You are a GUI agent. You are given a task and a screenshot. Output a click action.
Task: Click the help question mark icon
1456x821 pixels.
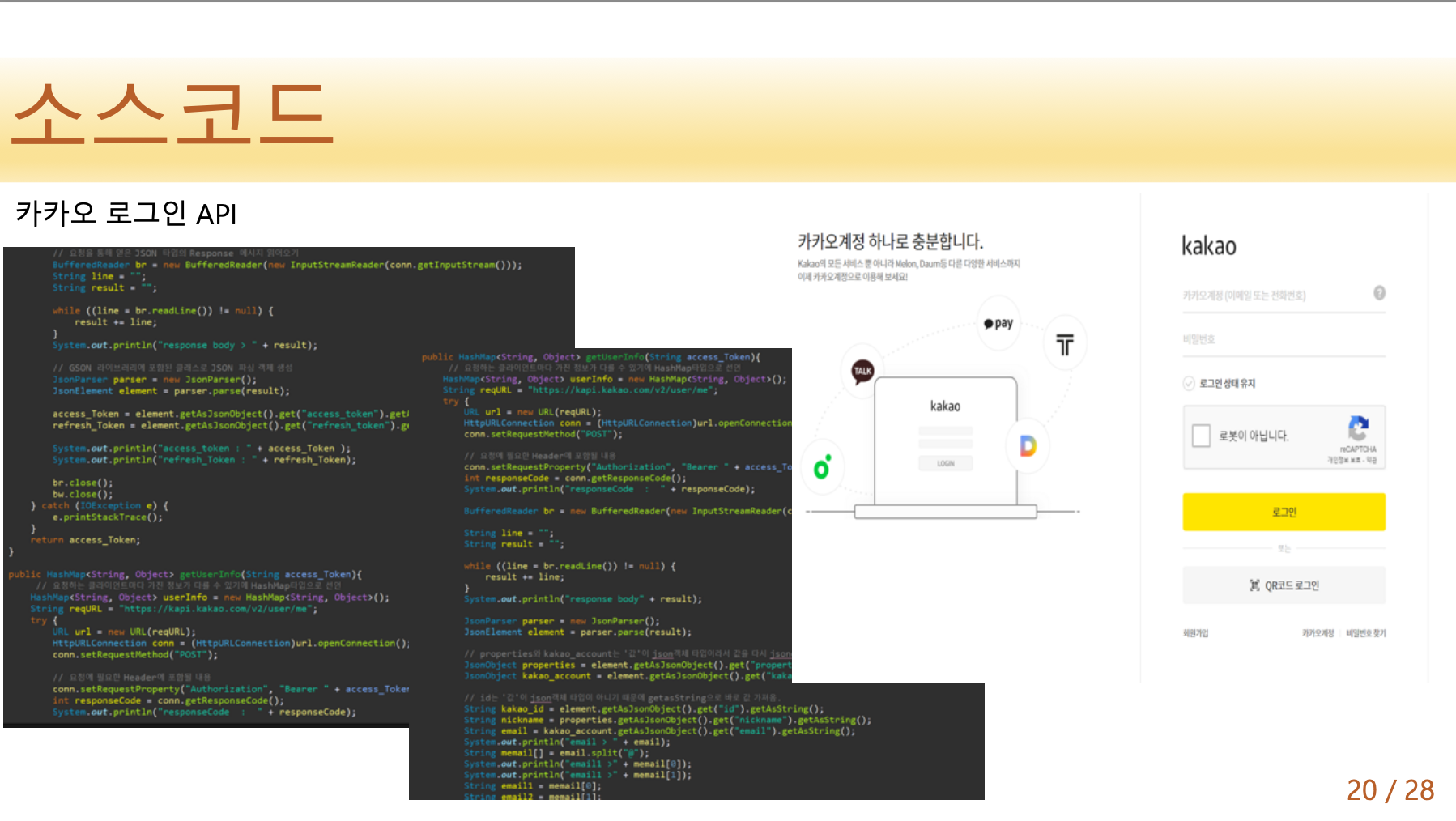1379,293
